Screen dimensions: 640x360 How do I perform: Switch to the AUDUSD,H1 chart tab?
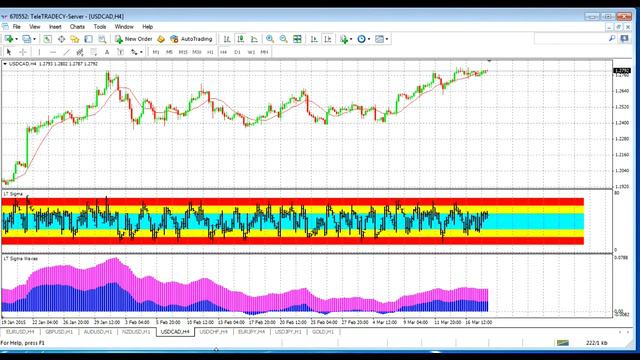98,332
